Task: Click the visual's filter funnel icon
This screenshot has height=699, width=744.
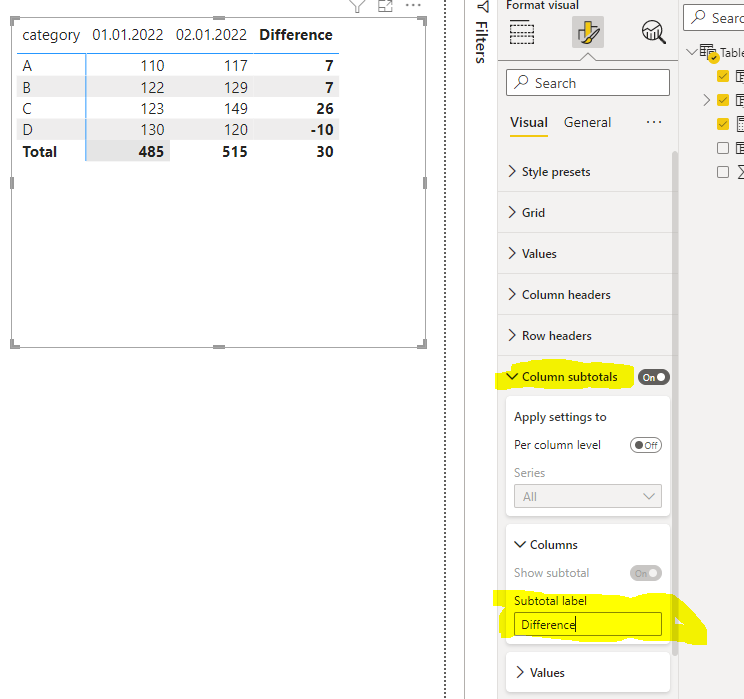Action: click(357, 6)
